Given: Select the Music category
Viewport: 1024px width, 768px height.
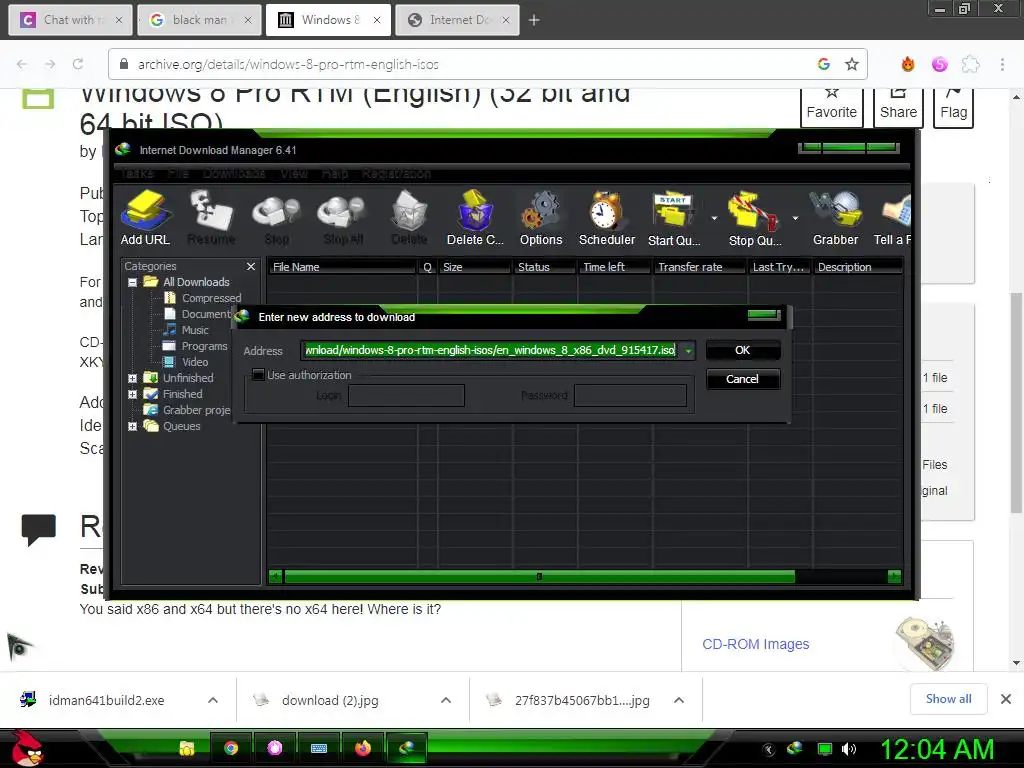Looking at the screenshot, I should tap(187, 330).
